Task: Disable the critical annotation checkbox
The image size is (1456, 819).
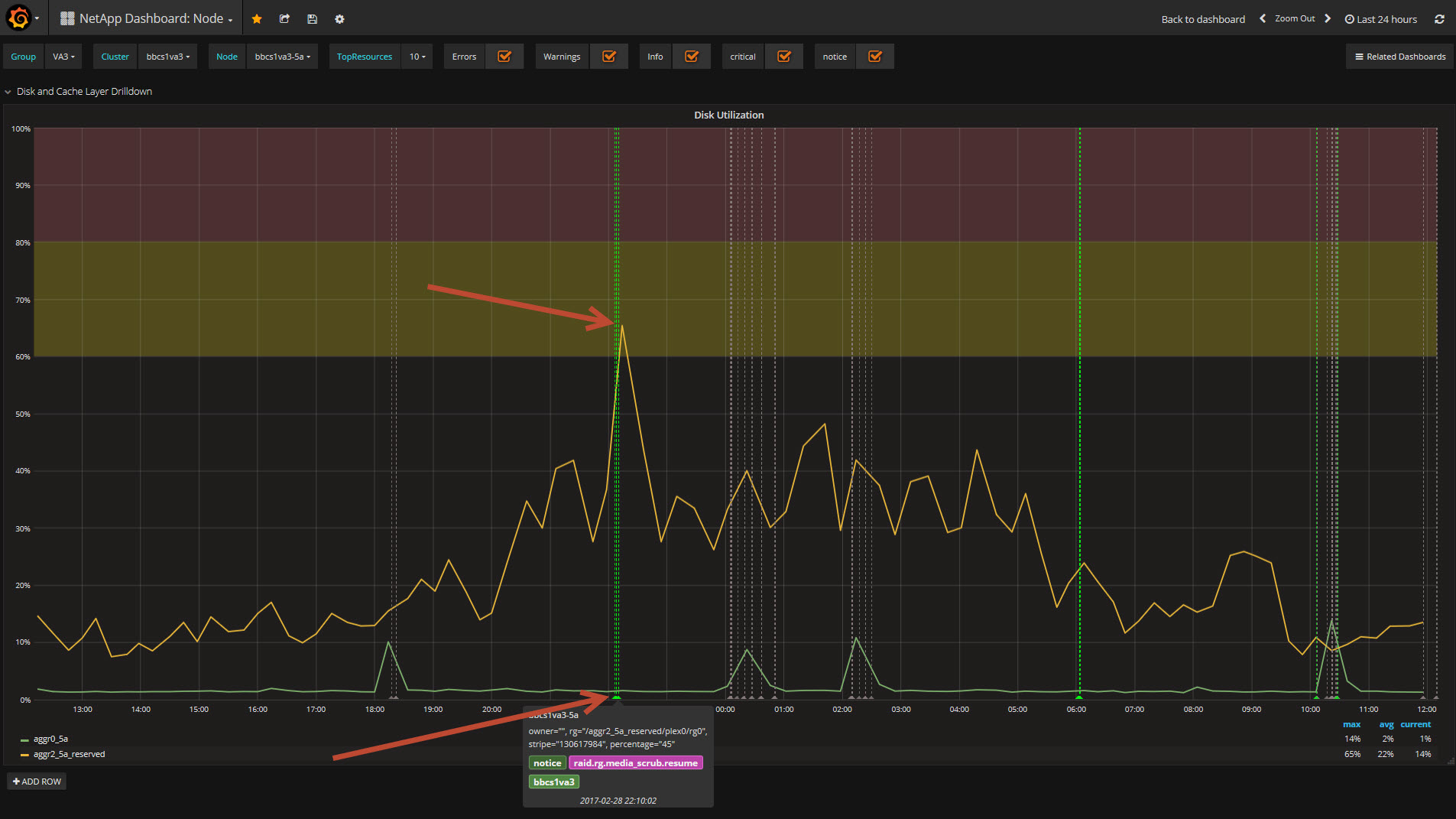Action: click(784, 57)
